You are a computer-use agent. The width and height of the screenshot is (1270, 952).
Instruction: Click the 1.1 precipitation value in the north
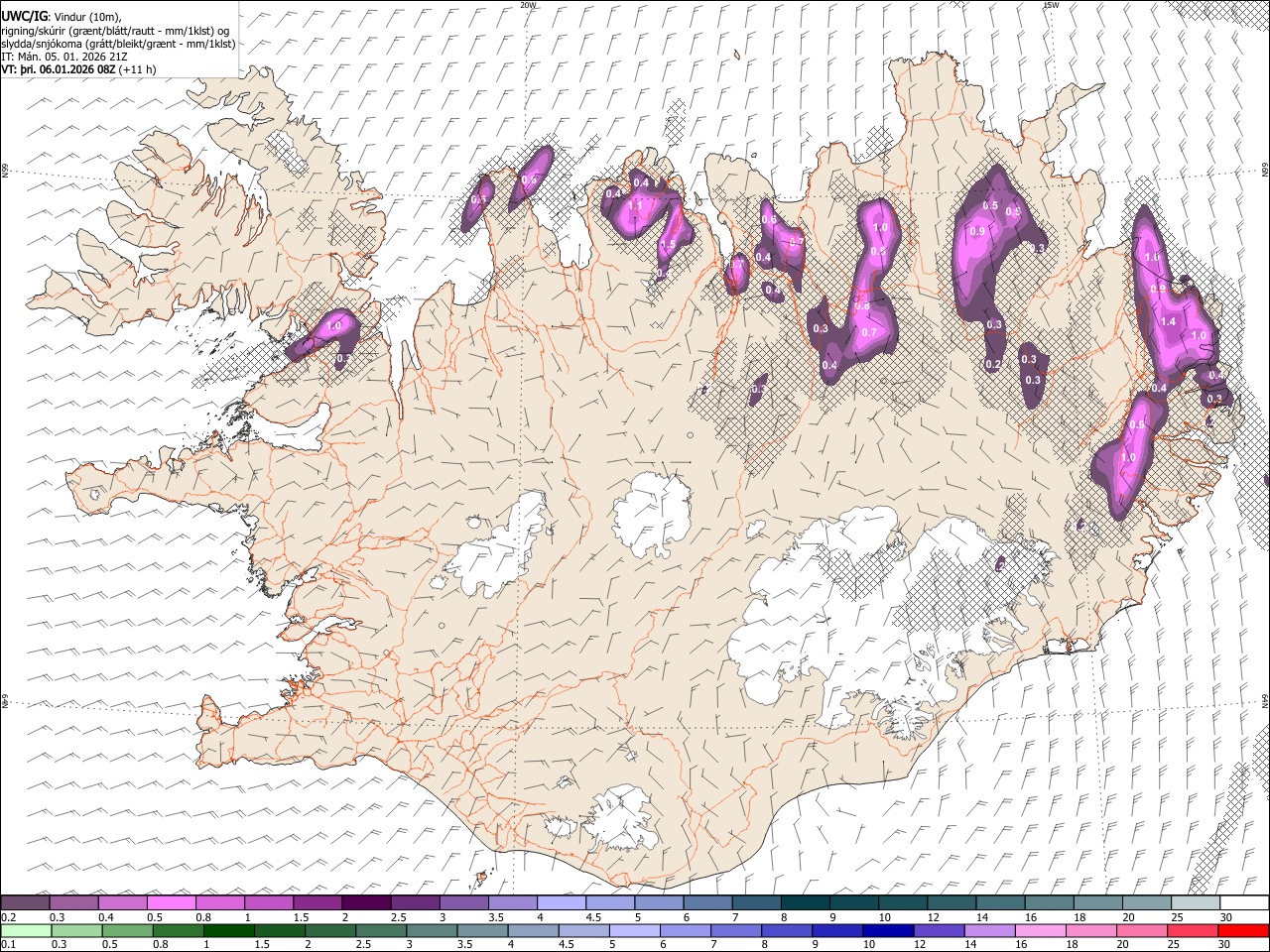coord(636,205)
